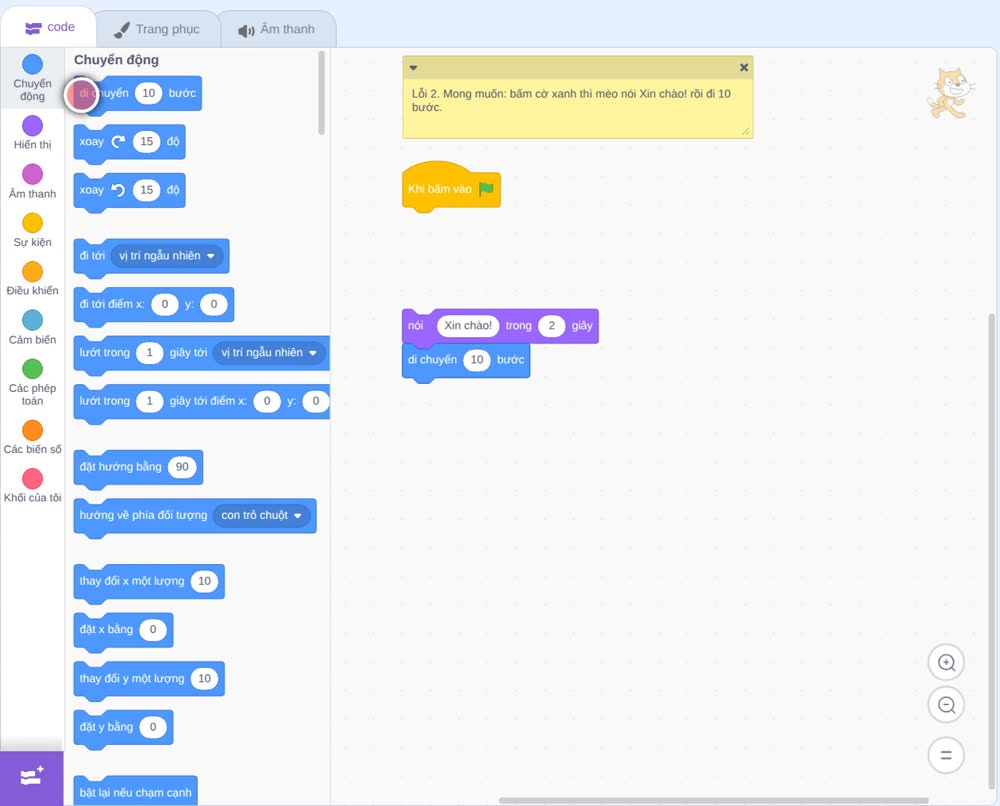Click the clockwise rotate arrow icon

tap(119, 142)
